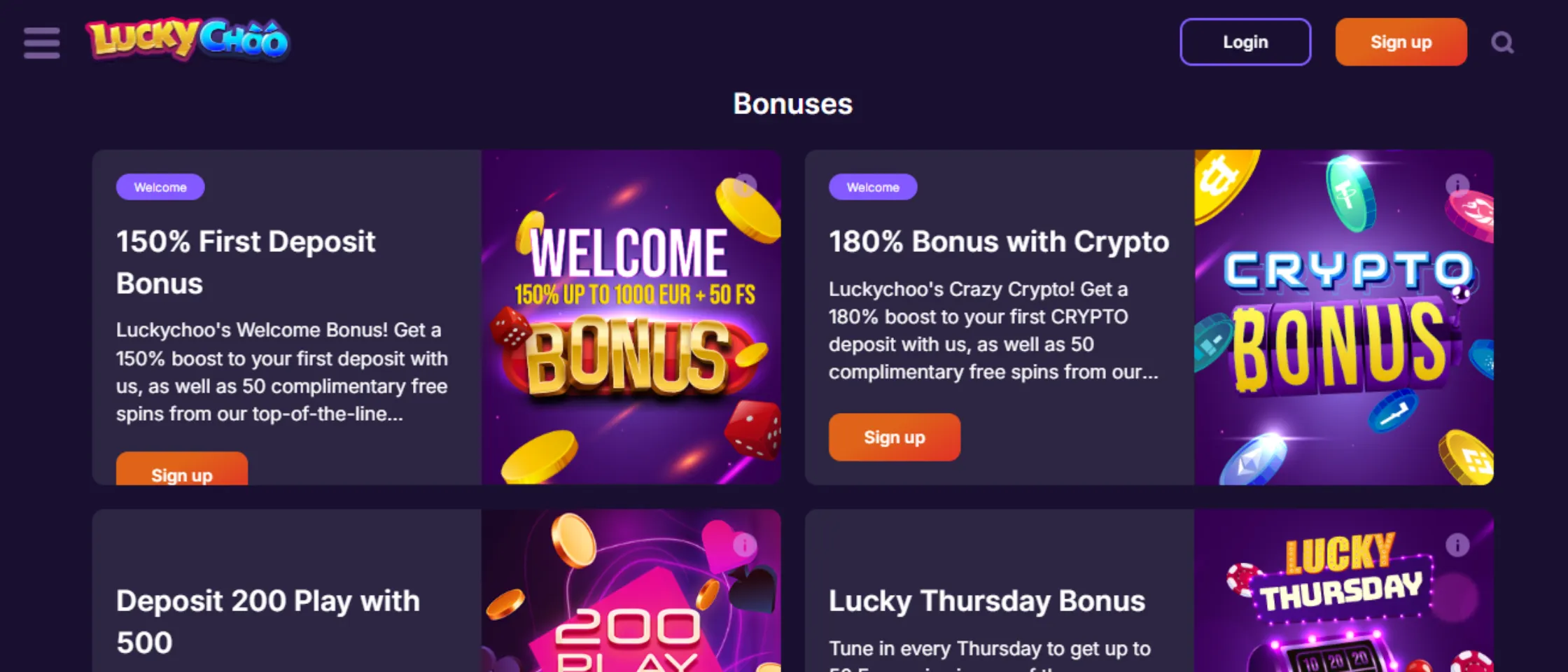
Task: Open the 180% Bonus with Crypto title
Action: click(999, 241)
